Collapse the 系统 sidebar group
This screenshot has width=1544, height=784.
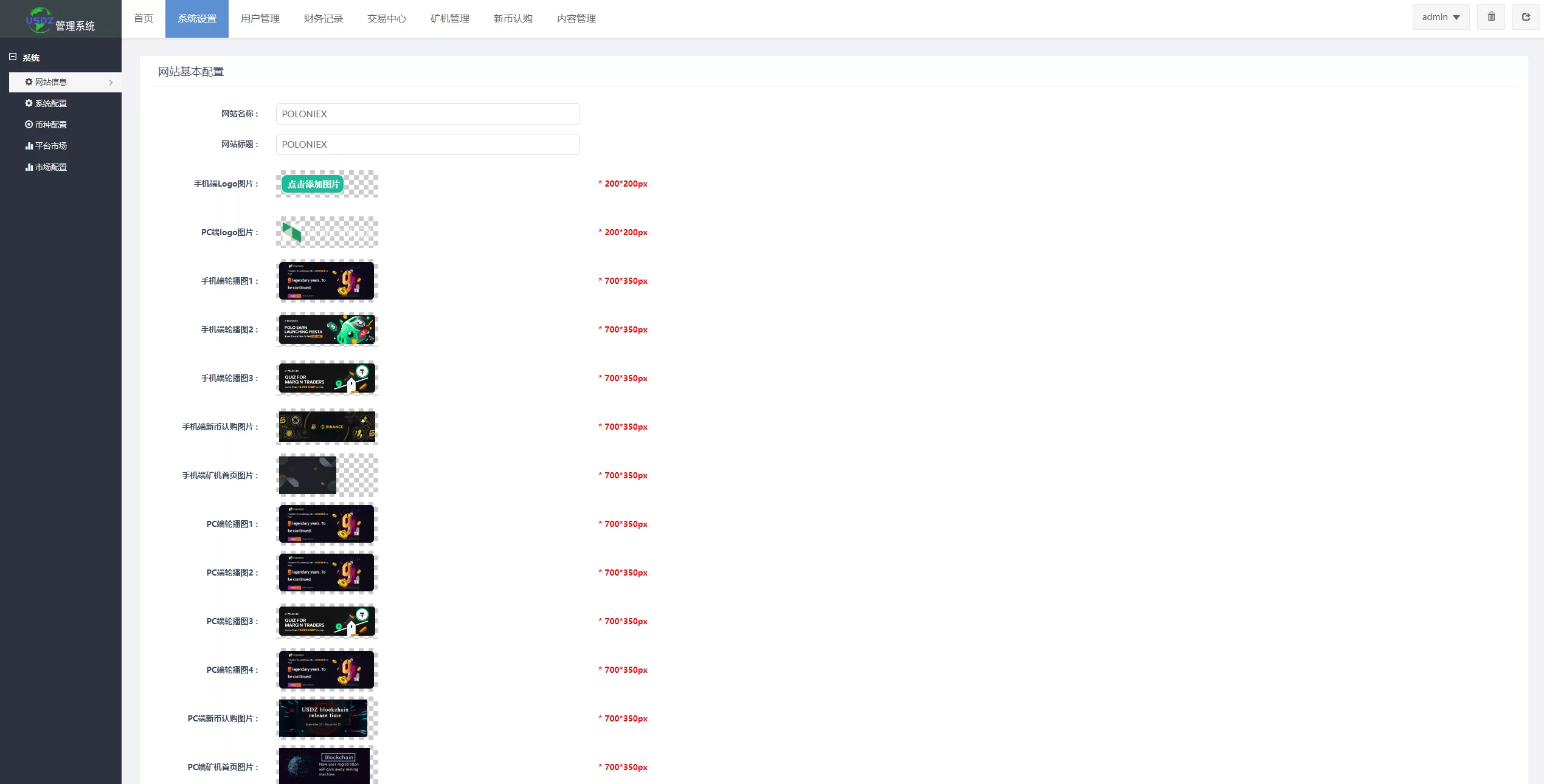[13, 57]
